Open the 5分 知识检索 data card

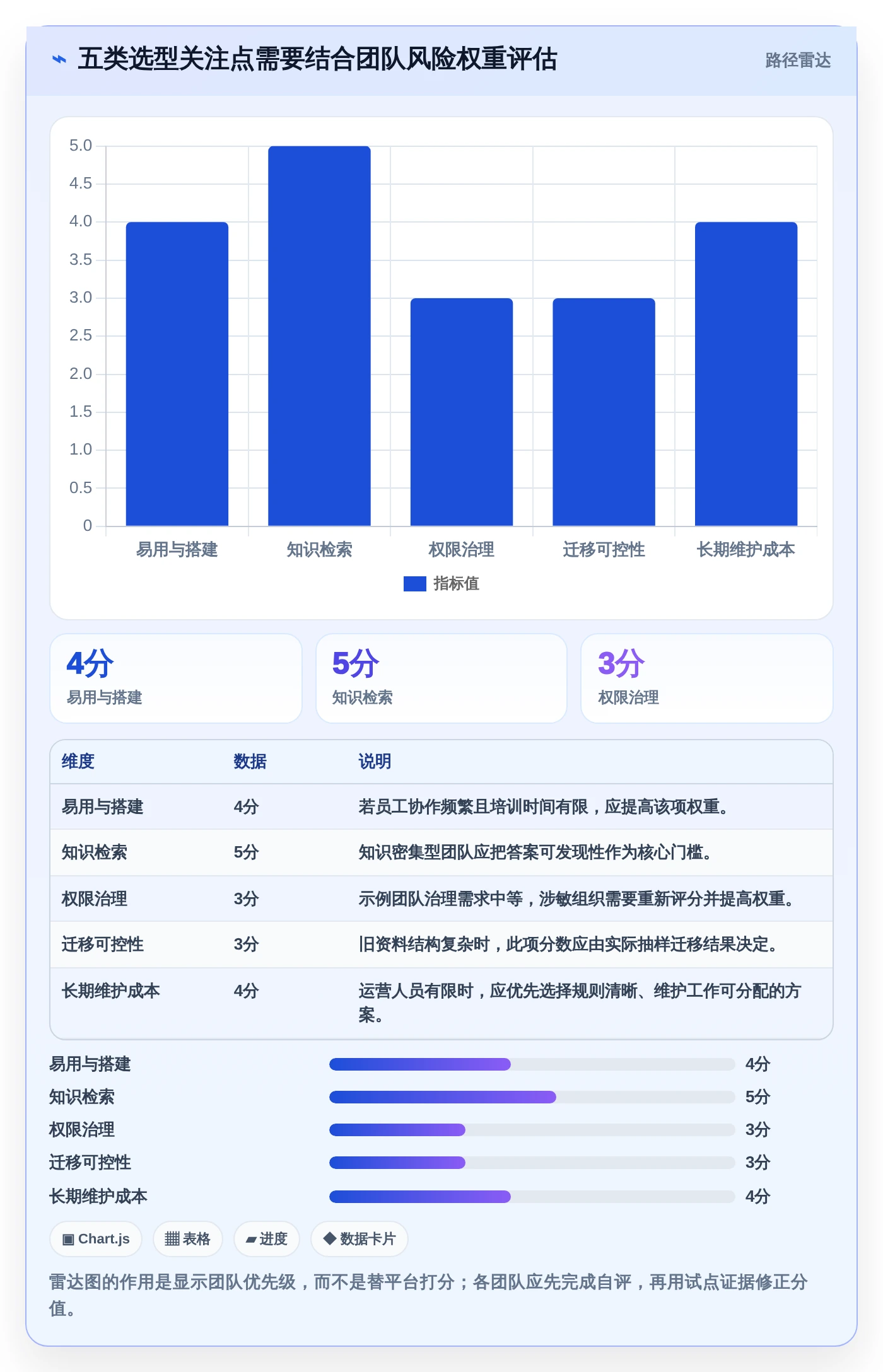tap(441, 678)
